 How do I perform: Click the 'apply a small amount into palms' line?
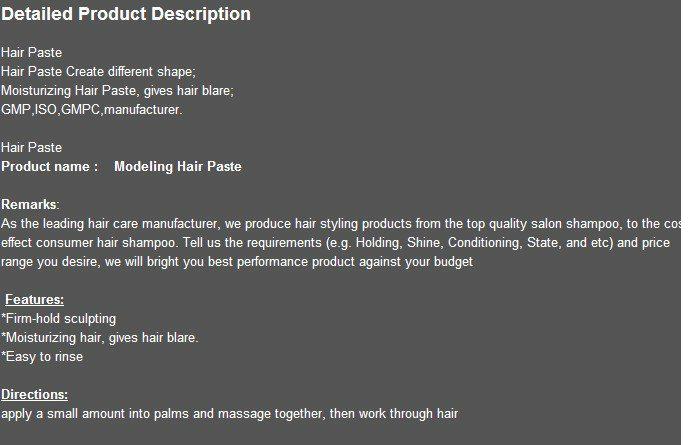point(230,414)
